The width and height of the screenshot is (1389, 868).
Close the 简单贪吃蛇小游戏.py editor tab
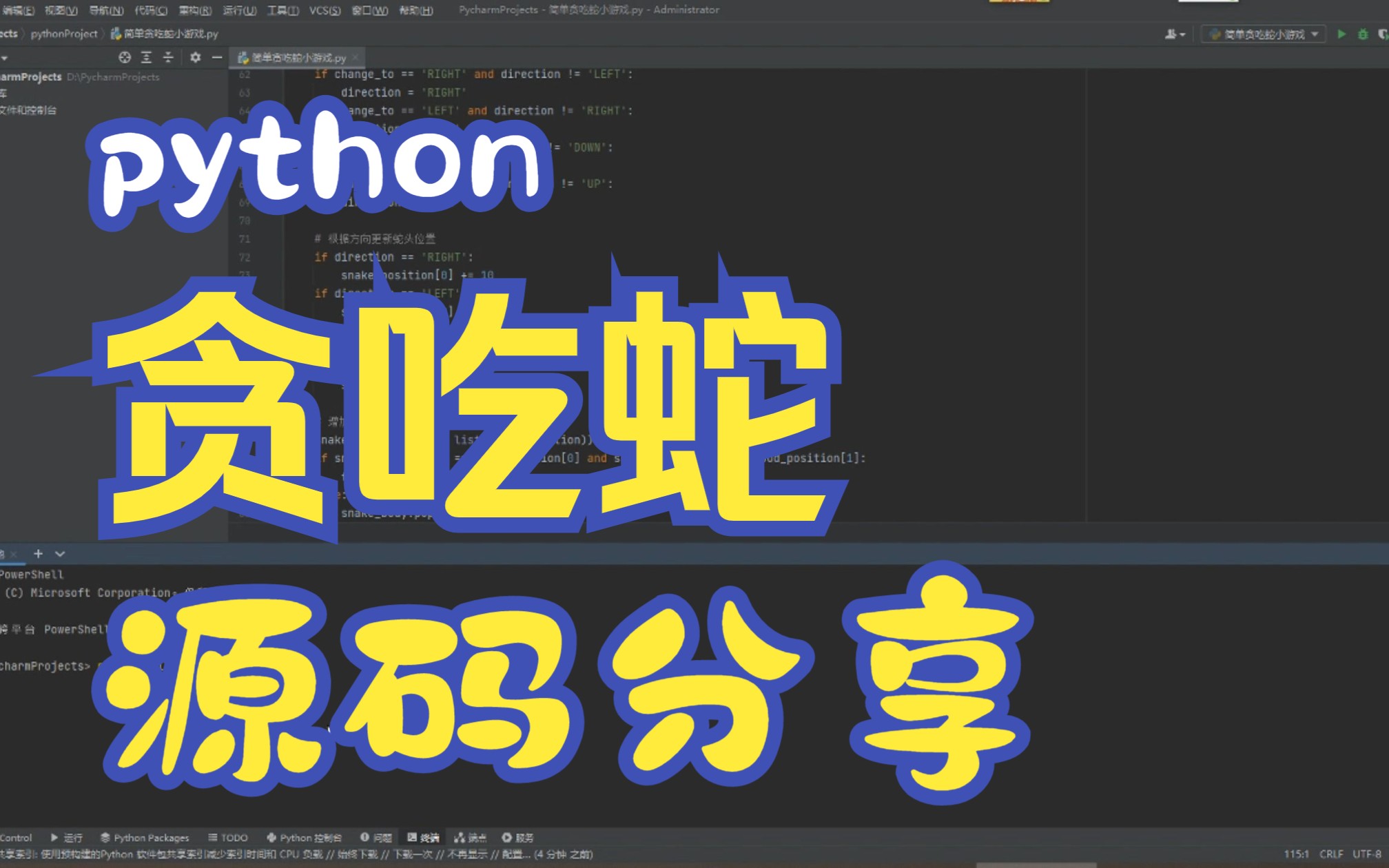(356, 57)
